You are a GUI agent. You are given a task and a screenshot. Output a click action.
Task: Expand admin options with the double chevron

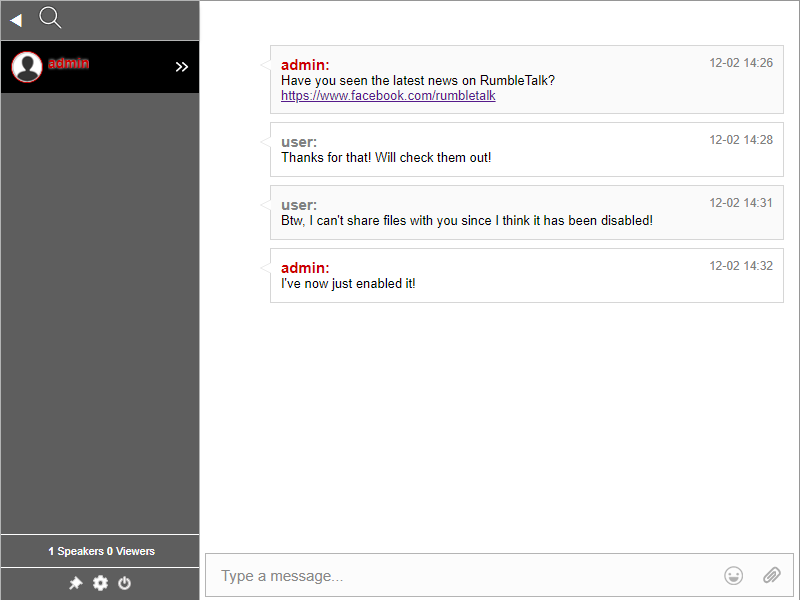(182, 67)
